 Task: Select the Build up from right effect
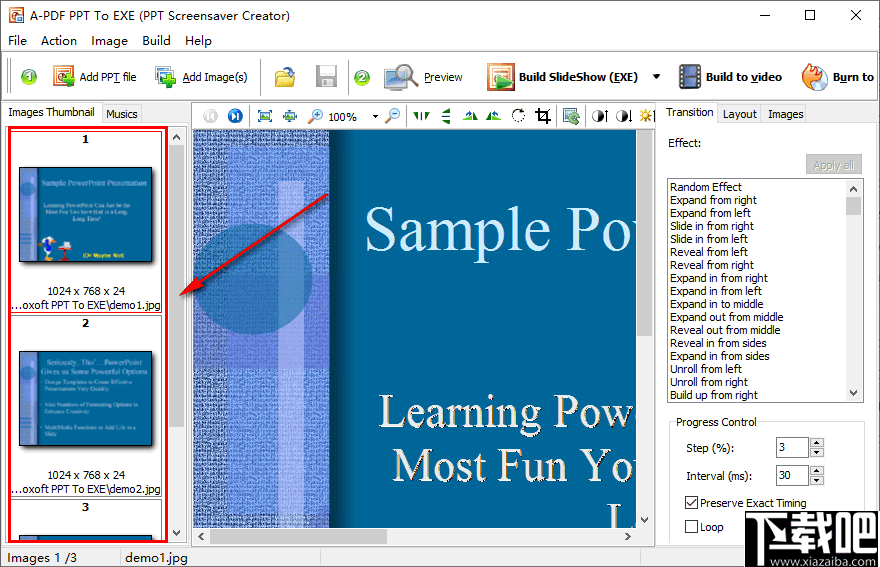pos(714,395)
